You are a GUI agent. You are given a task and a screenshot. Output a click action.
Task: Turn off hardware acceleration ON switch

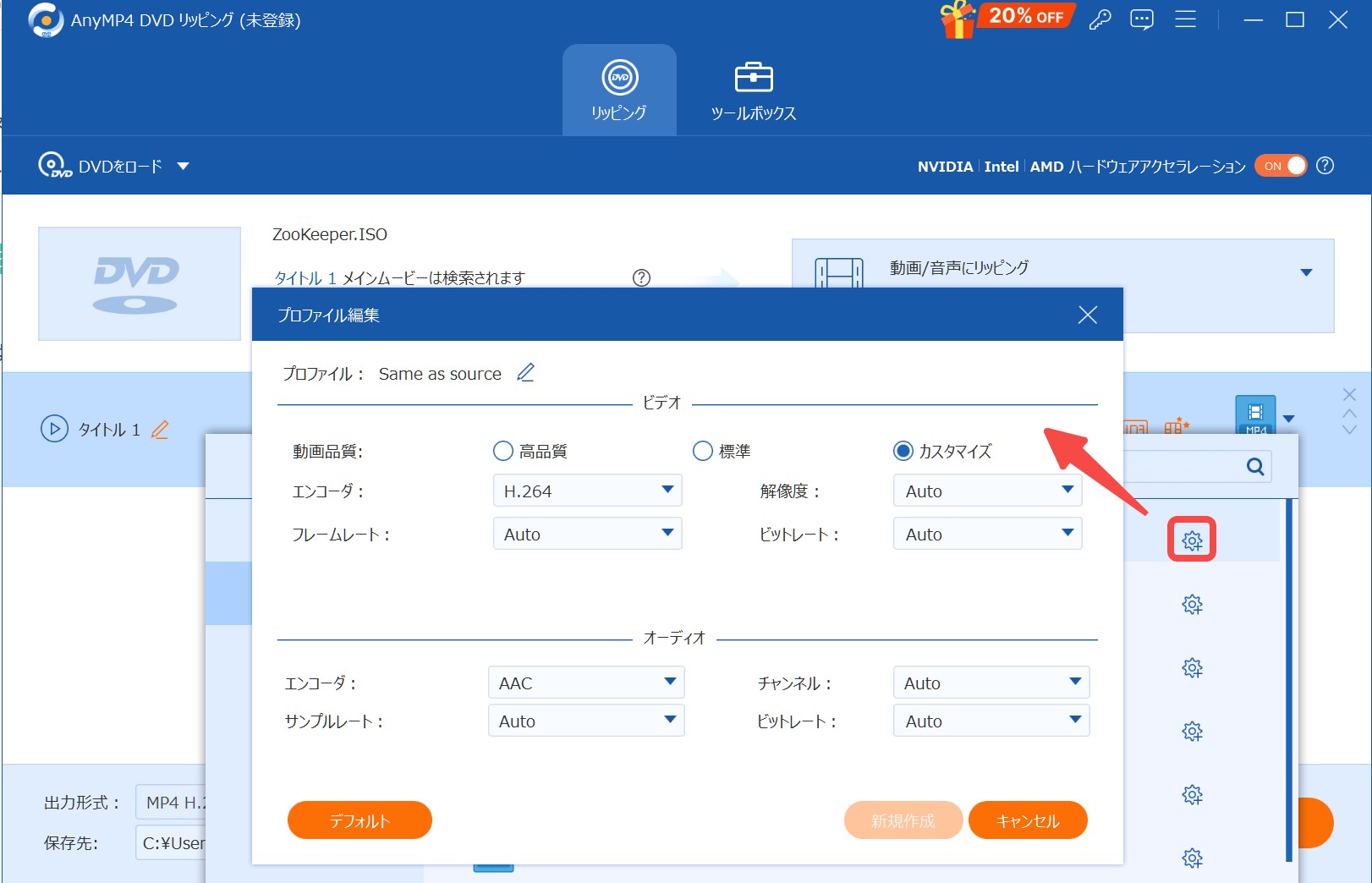click(1281, 166)
